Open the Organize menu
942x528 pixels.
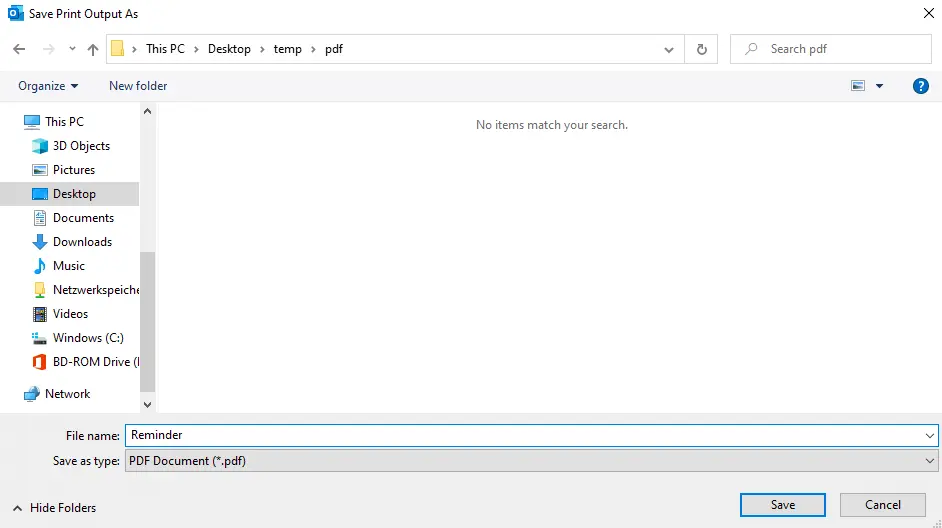click(48, 86)
